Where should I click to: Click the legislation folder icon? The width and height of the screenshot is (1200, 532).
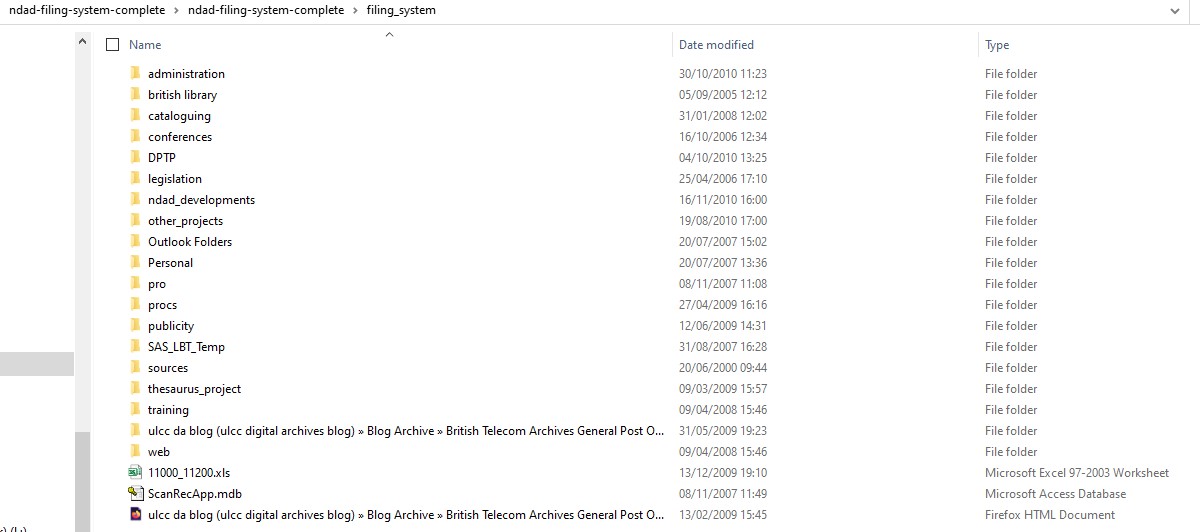point(136,178)
